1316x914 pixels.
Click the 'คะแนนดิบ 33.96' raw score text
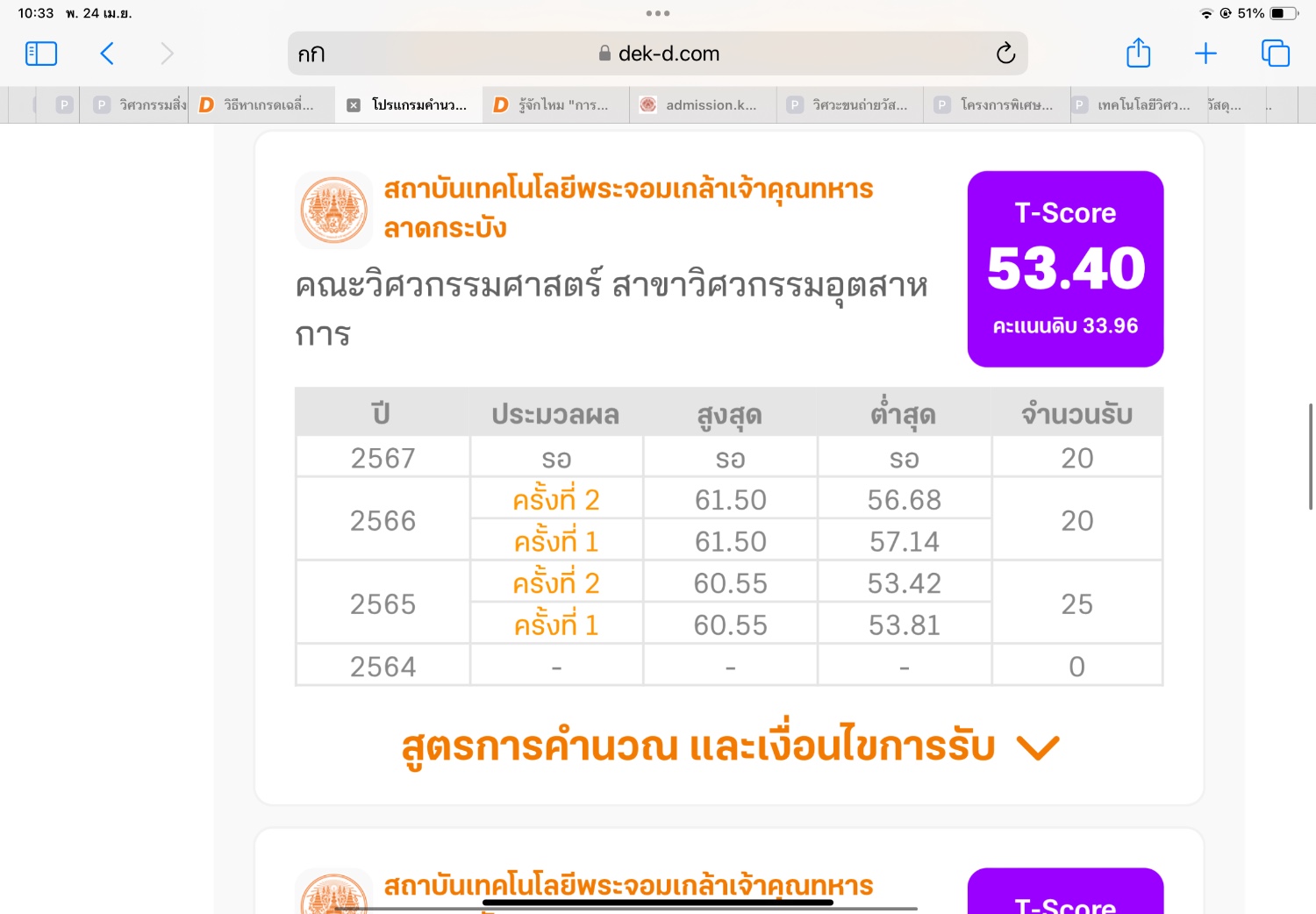point(1065,326)
